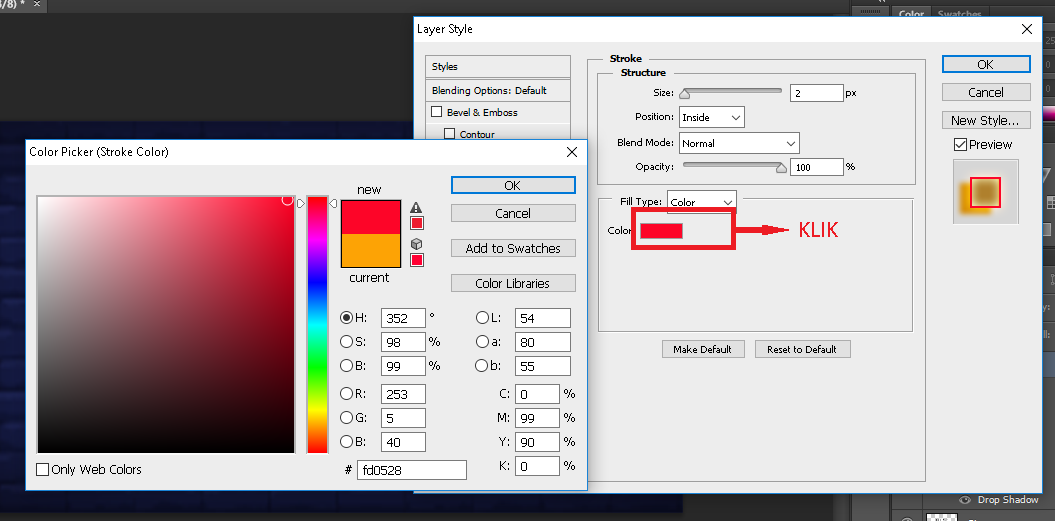Click the C cyan value field
Viewport: 1055px width, 521px height.
click(x=538, y=394)
